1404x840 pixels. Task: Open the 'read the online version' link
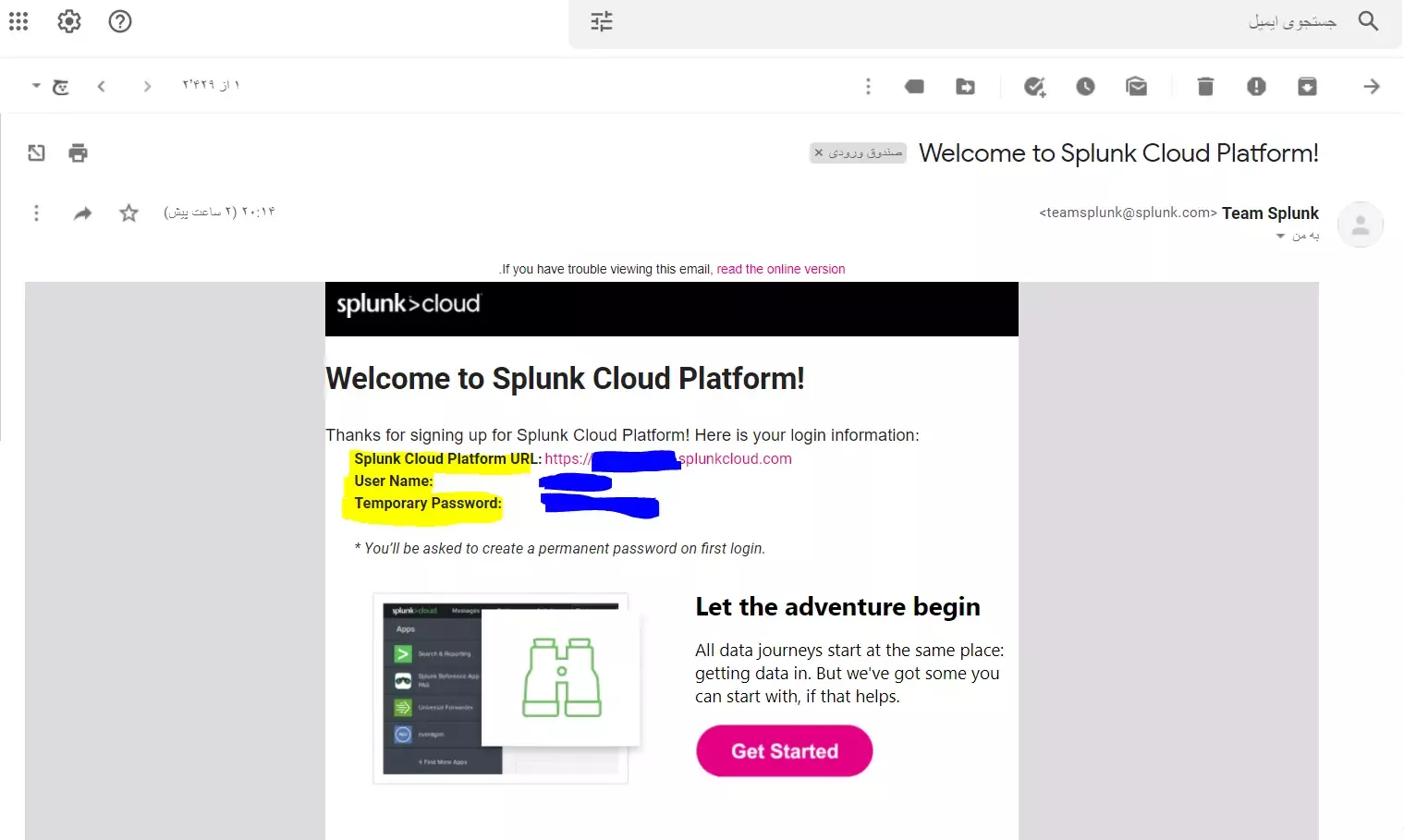pyautogui.click(x=780, y=269)
